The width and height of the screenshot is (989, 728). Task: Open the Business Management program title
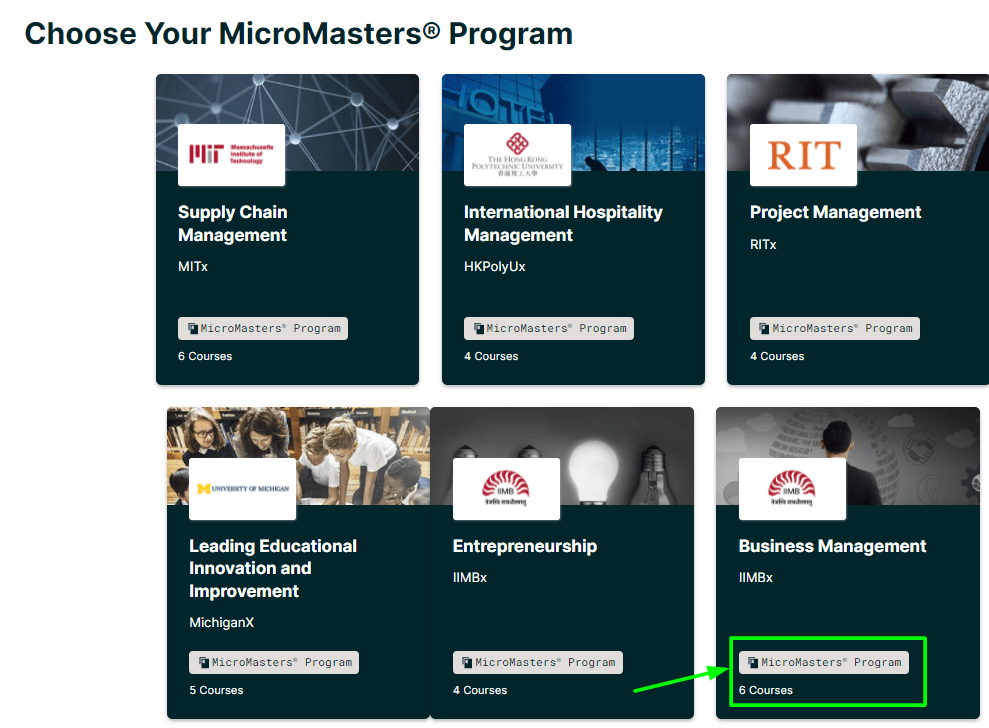click(x=833, y=546)
